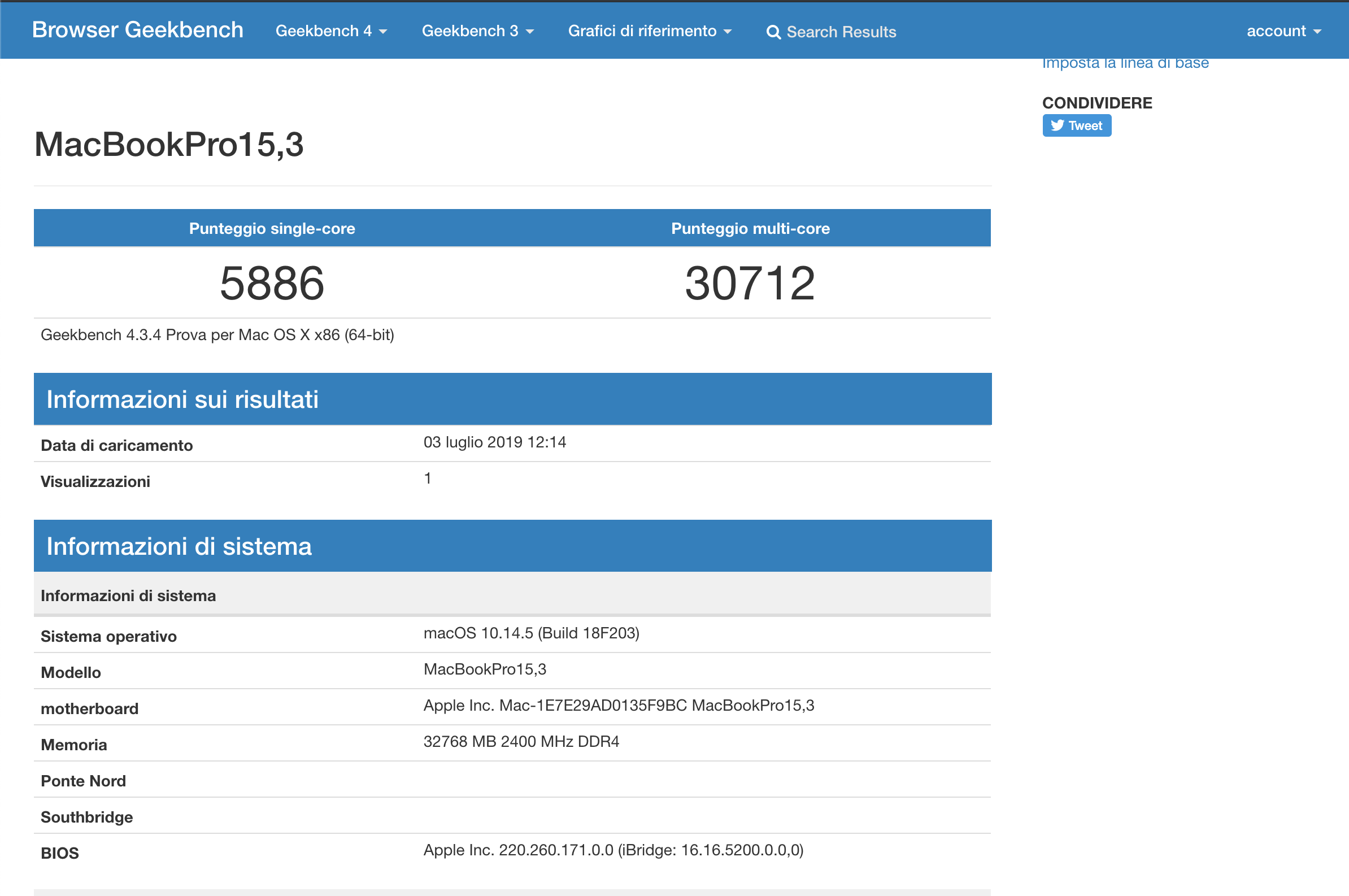
Task: Select the single-core score 5886
Action: click(272, 284)
